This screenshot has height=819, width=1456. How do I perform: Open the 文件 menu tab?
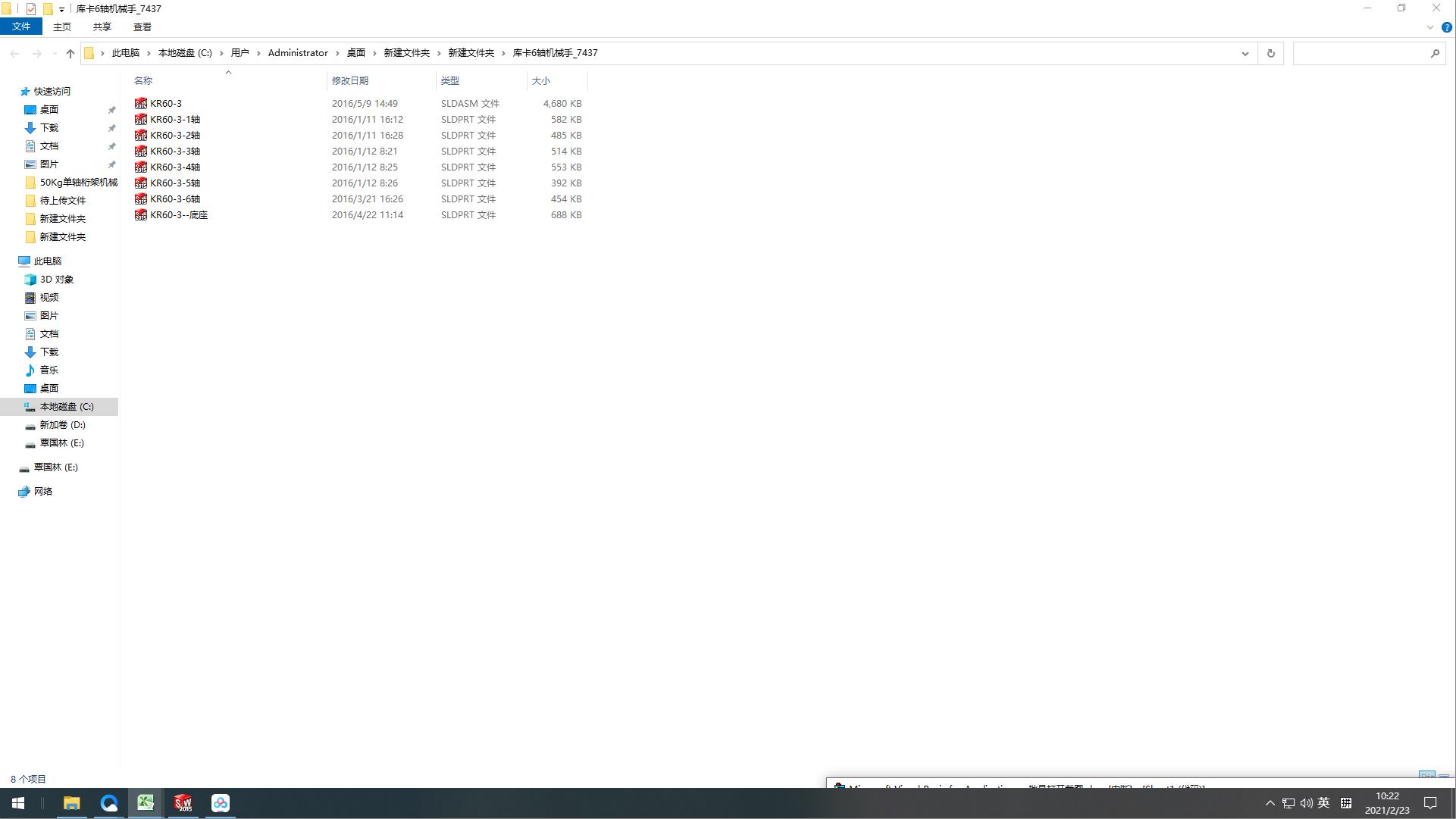click(21, 27)
